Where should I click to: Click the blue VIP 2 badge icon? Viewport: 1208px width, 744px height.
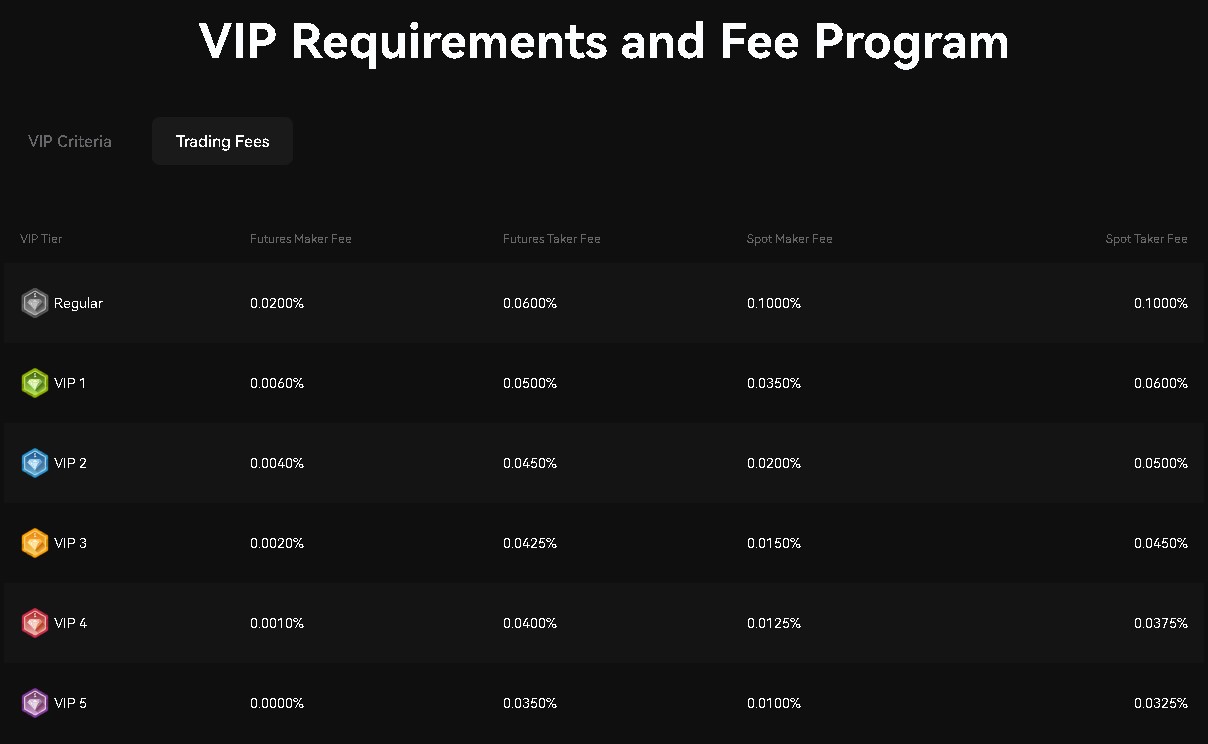[x=35, y=463]
